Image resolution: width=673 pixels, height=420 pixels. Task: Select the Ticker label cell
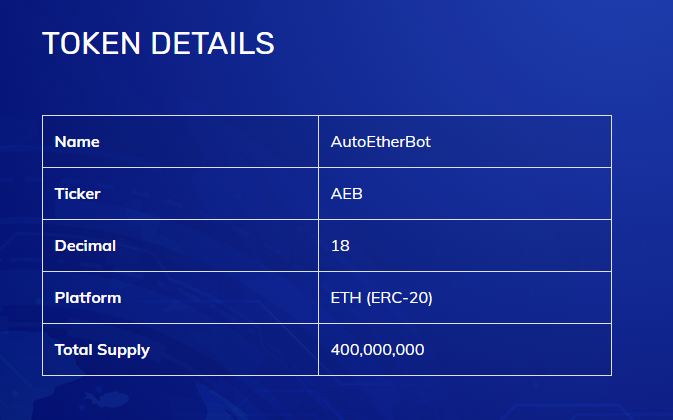[x=180, y=193]
